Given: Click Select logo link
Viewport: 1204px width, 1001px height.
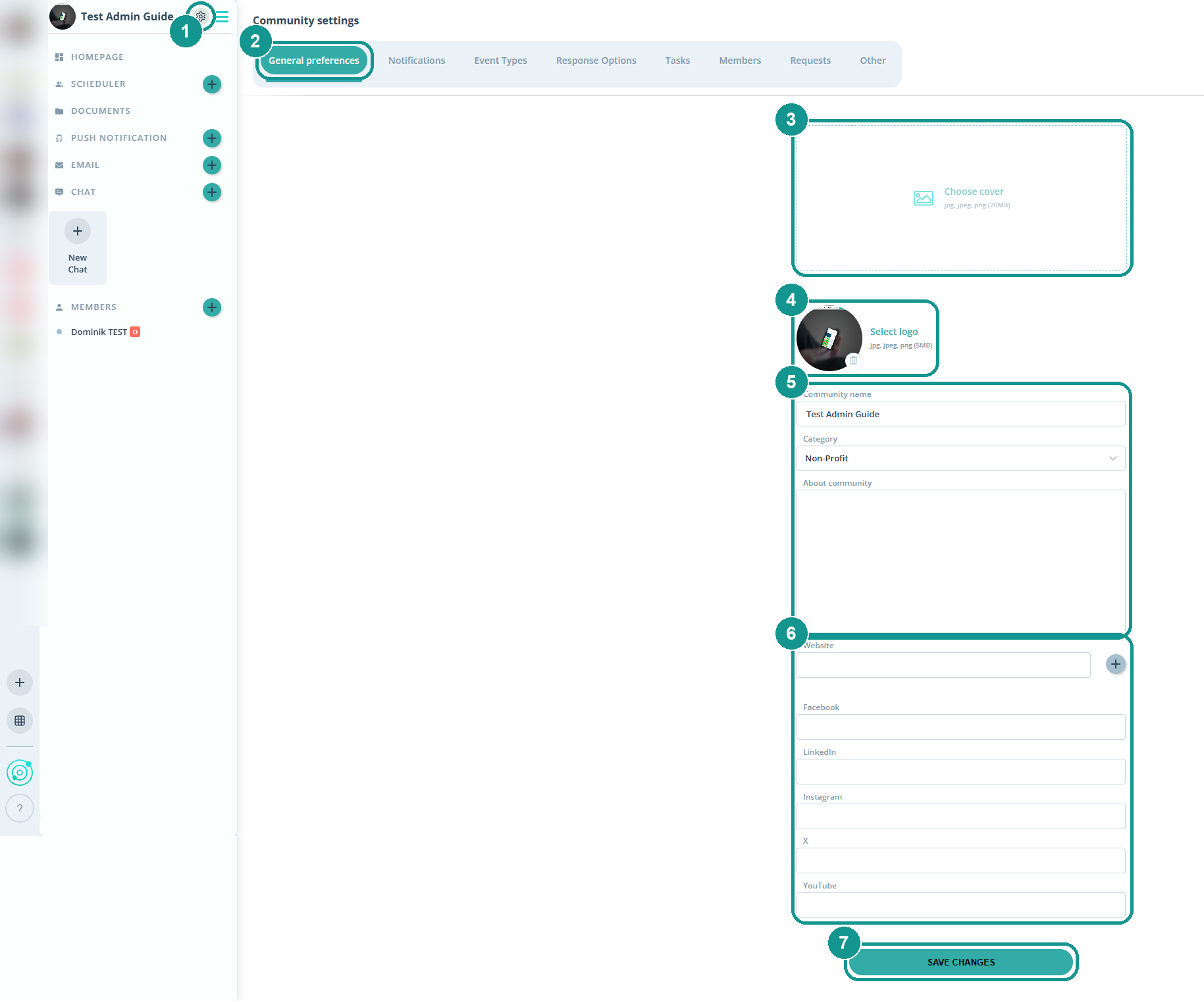Looking at the screenshot, I should pos(894,332).
